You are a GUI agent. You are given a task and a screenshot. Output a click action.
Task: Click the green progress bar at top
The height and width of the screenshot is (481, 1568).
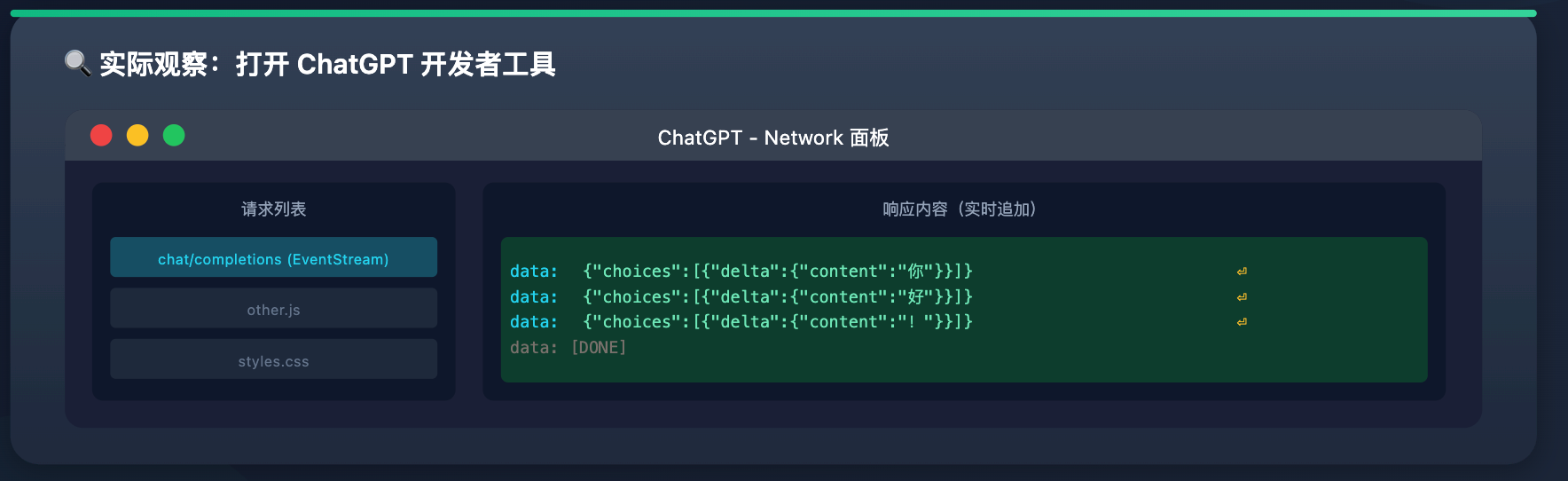click(772, 13)
